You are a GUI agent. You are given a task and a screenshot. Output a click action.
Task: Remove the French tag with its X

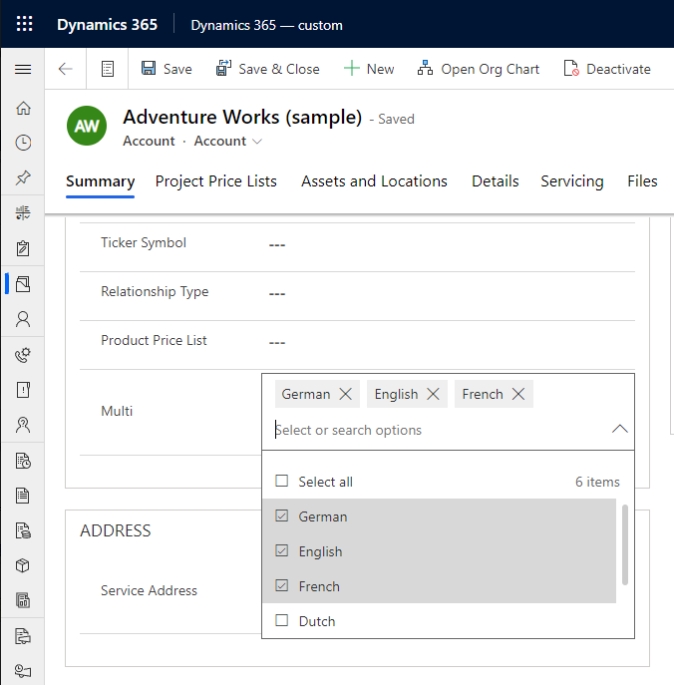coord(518,394)
